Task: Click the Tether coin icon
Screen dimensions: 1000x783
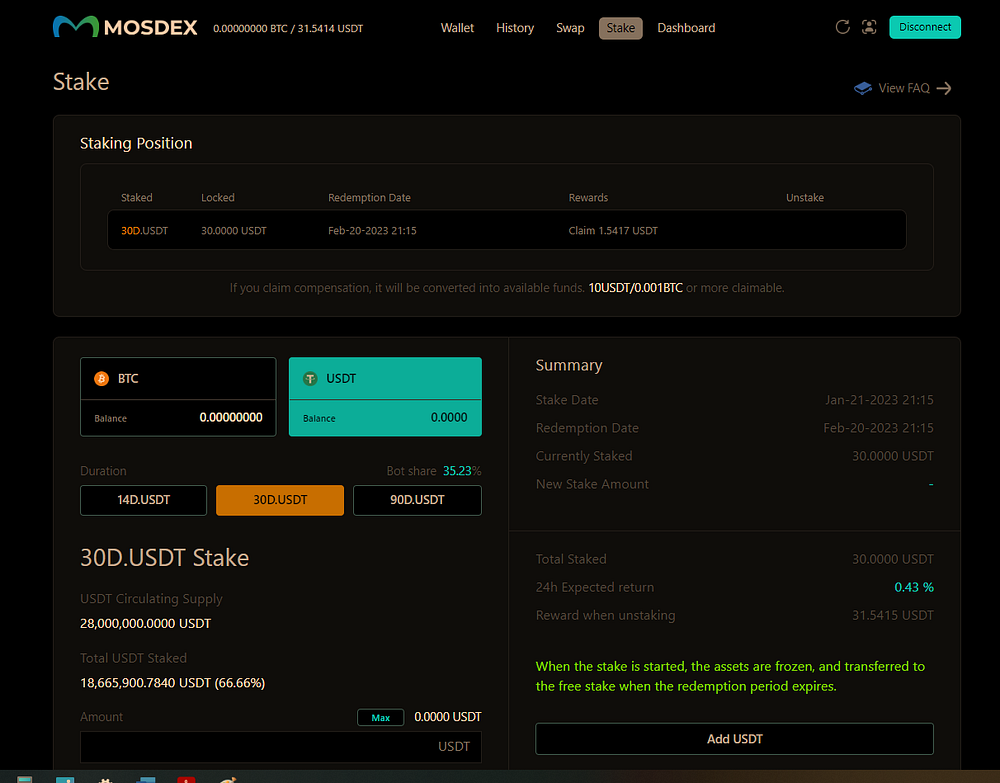Action: [x=310, y=379]
